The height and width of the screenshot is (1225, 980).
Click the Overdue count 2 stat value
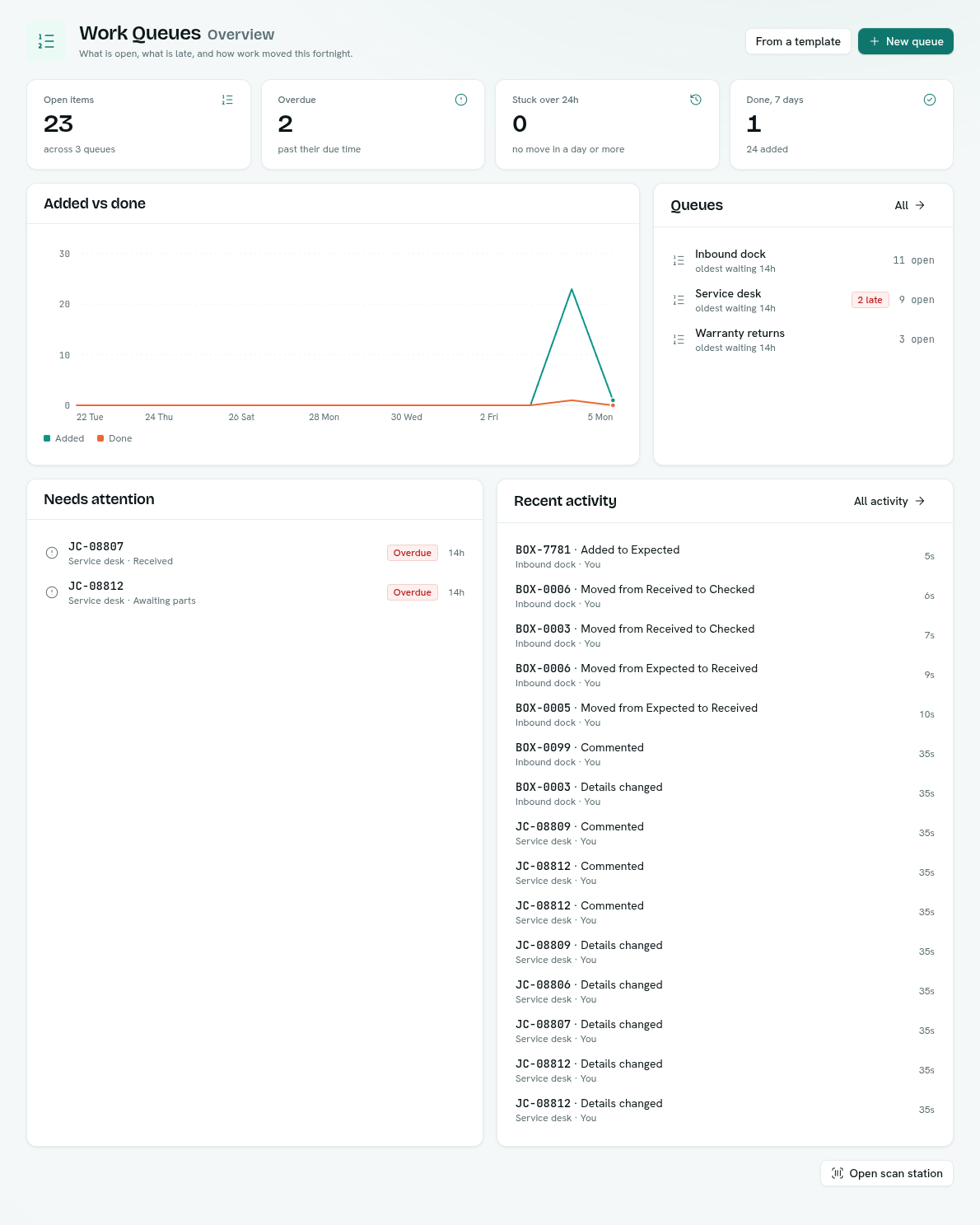tap(285, 124)
